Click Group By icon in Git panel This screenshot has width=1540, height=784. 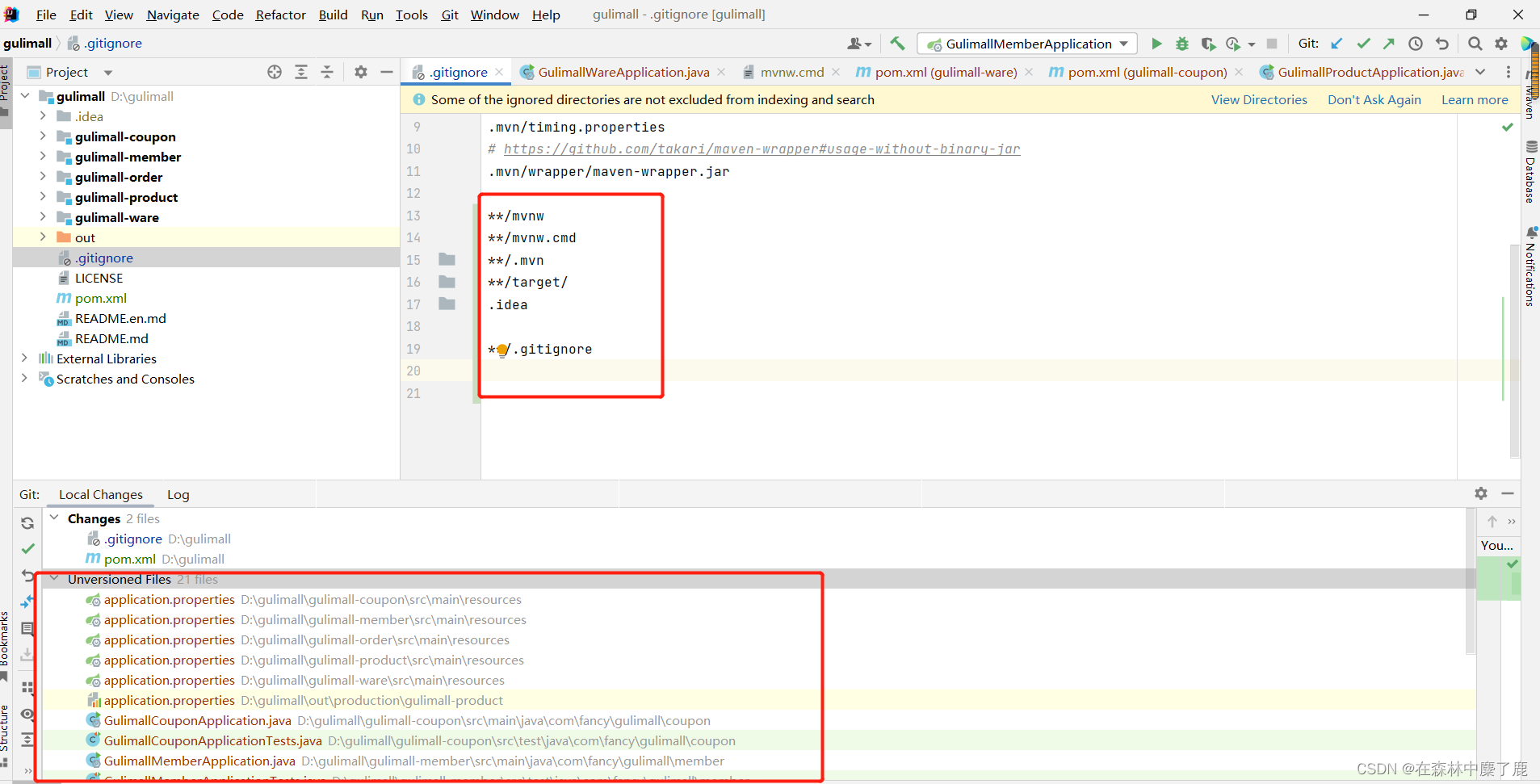point(27,688)
